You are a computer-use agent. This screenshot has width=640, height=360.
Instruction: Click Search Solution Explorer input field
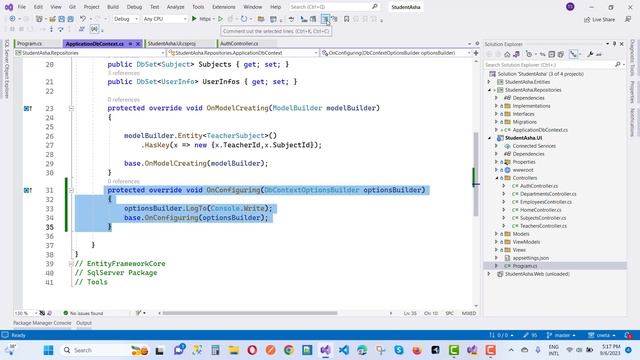549,64
